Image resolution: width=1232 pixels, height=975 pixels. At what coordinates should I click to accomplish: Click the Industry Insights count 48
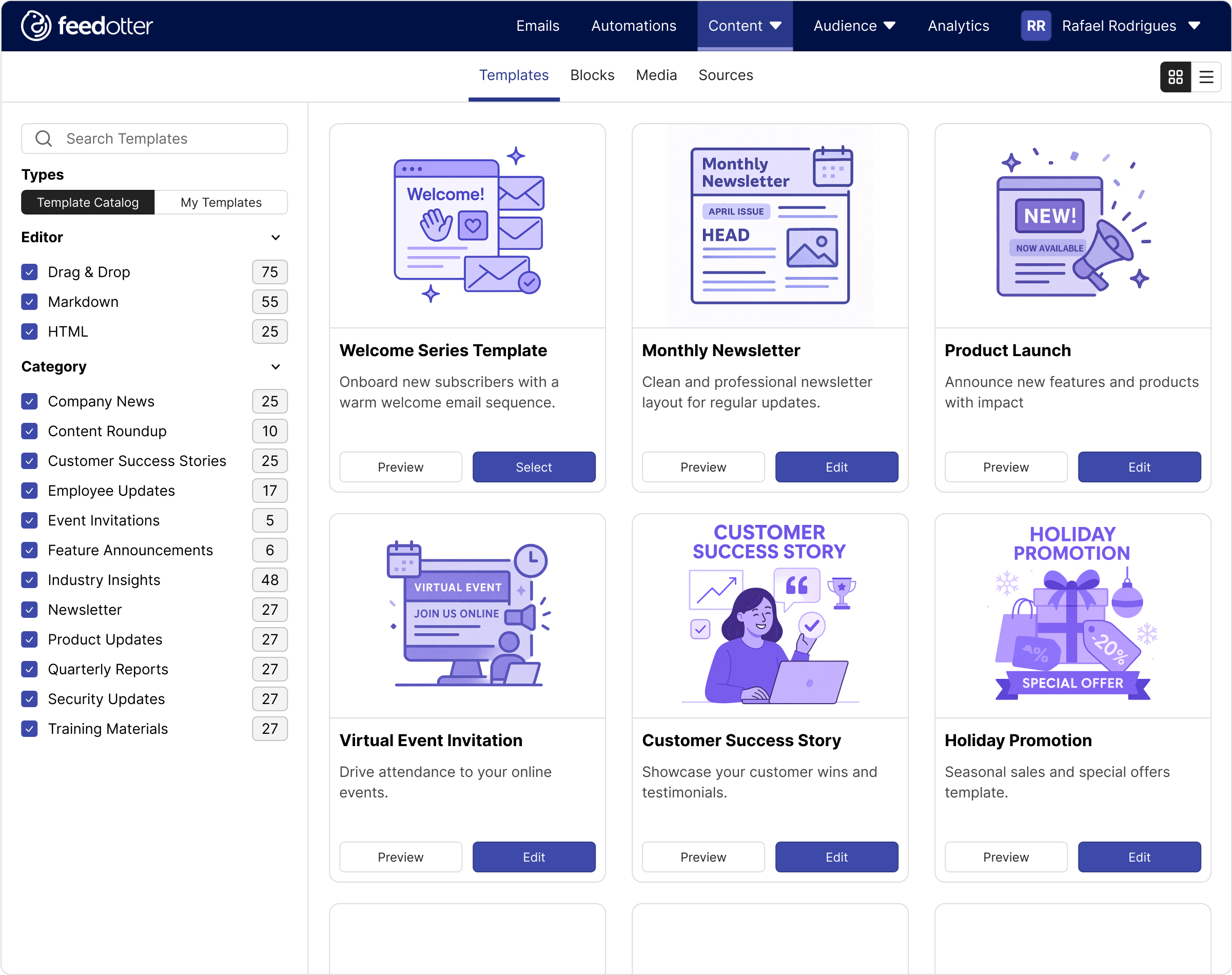pyautogui.click(x=270, y=580)
